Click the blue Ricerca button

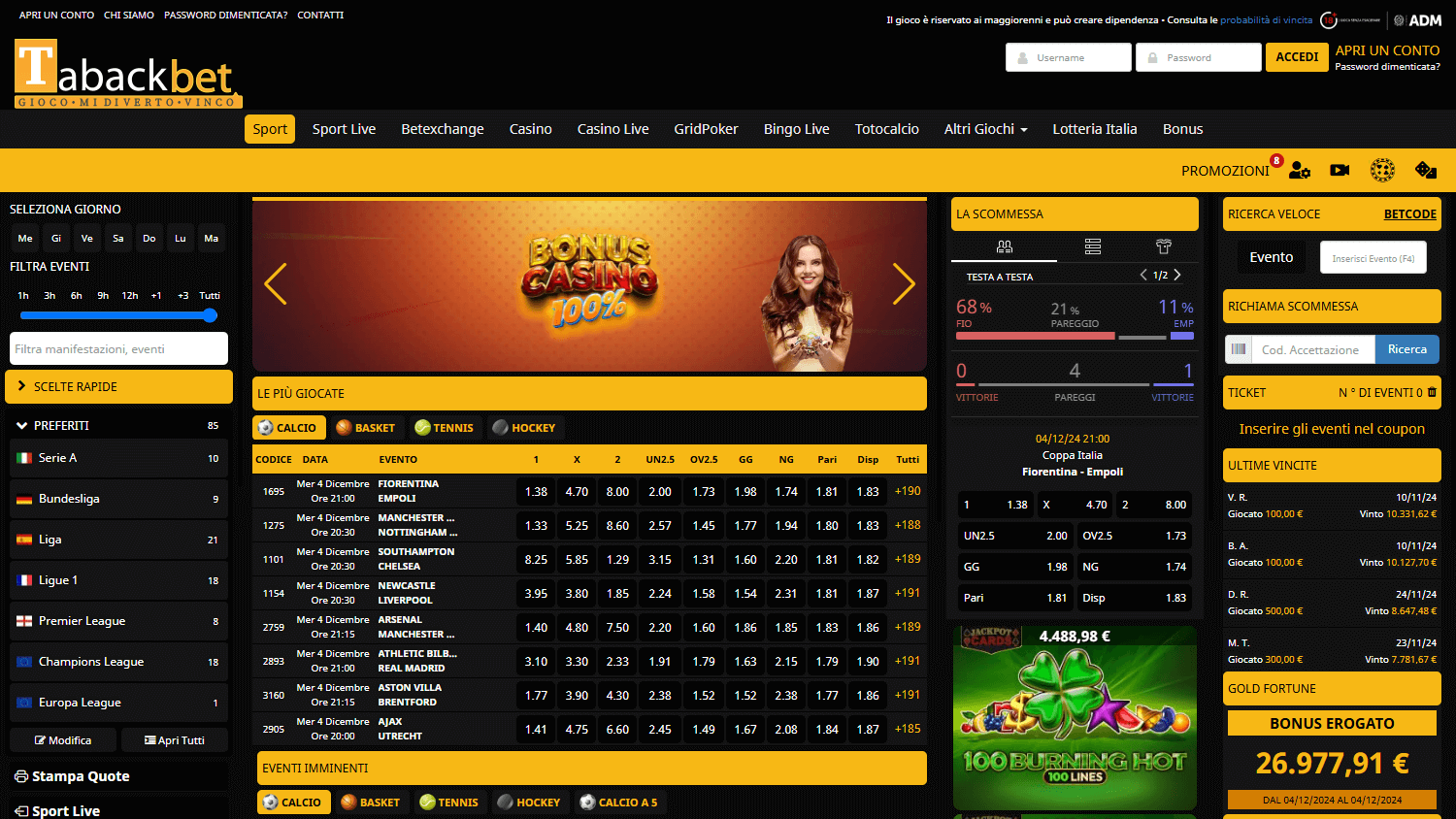coord(1407,349)
